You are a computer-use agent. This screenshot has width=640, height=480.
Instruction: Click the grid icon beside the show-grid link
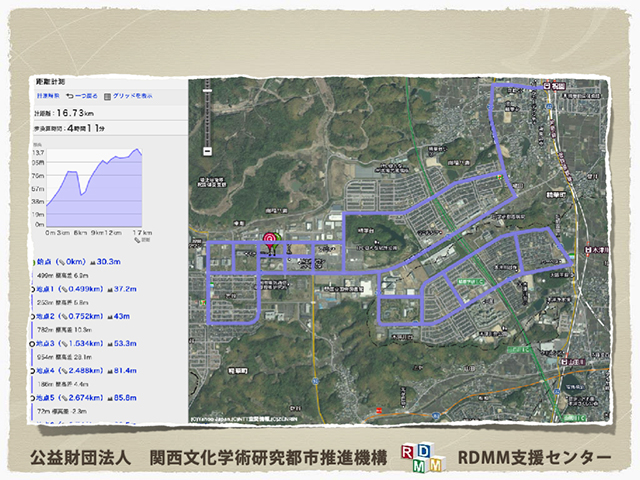point(107,96)
